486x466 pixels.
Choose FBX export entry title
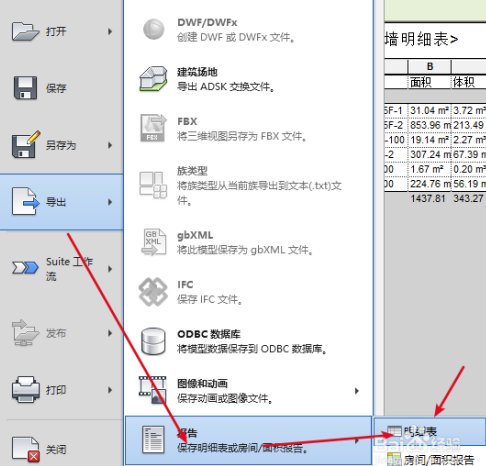[187, 121]
